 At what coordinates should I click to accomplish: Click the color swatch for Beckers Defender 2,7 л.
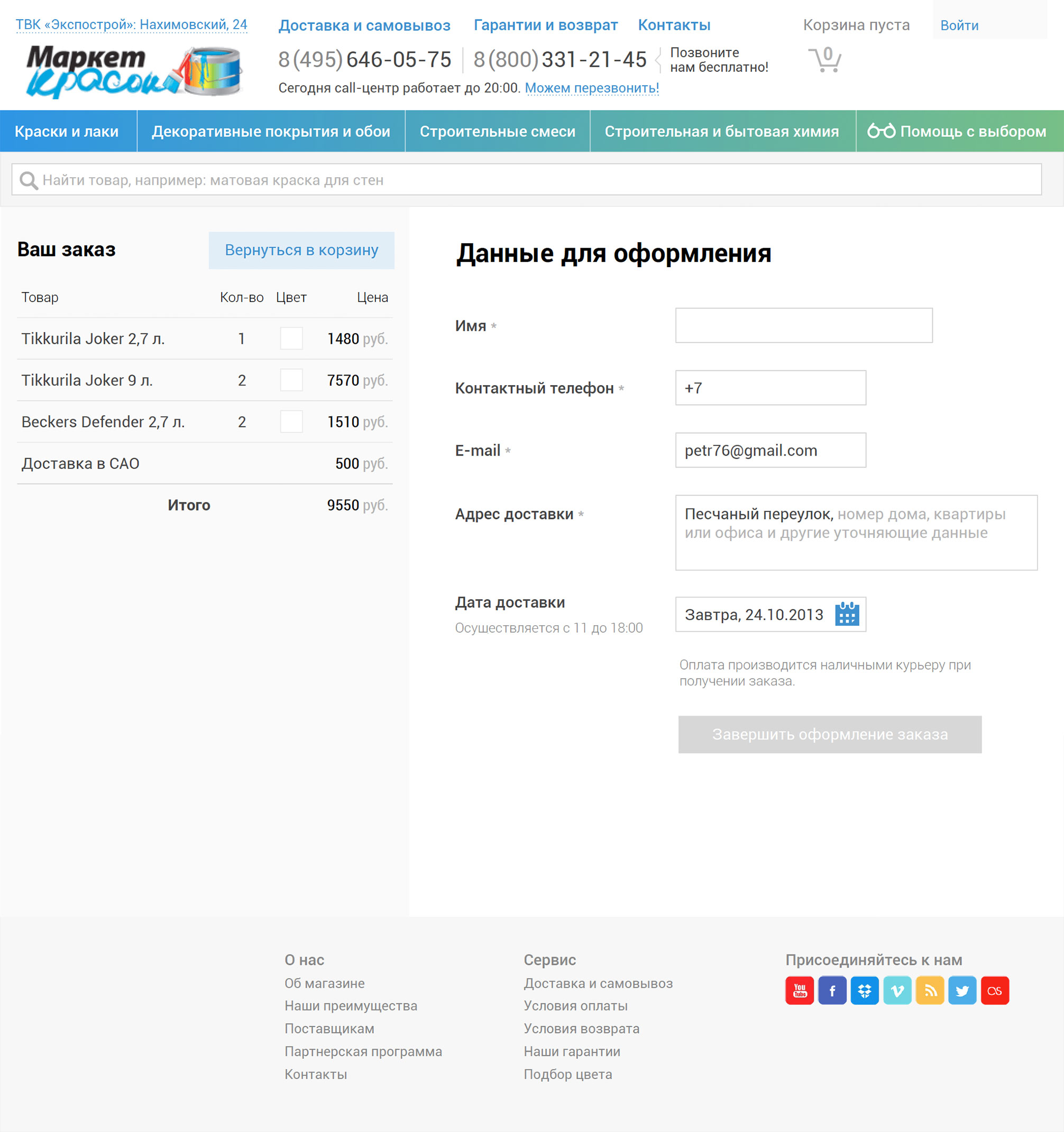pos(291,422)
